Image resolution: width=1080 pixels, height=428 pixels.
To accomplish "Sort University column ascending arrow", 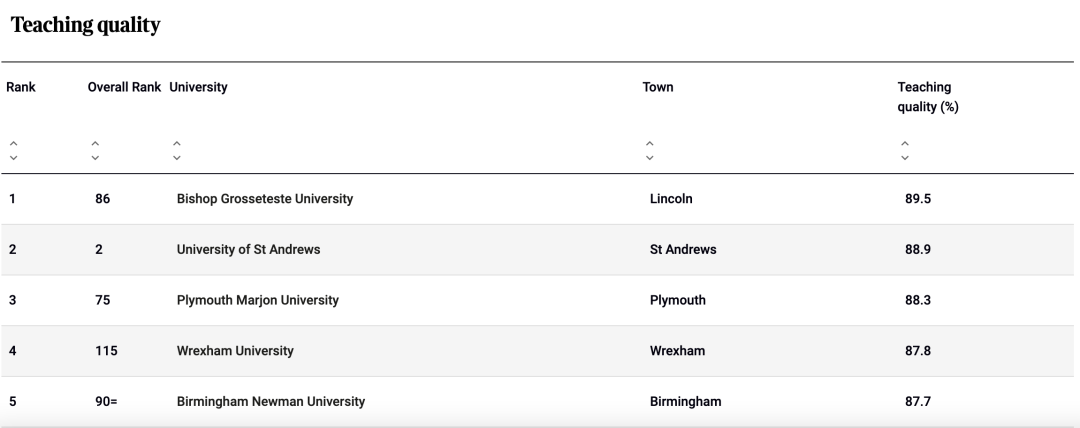I will point(177,143).
